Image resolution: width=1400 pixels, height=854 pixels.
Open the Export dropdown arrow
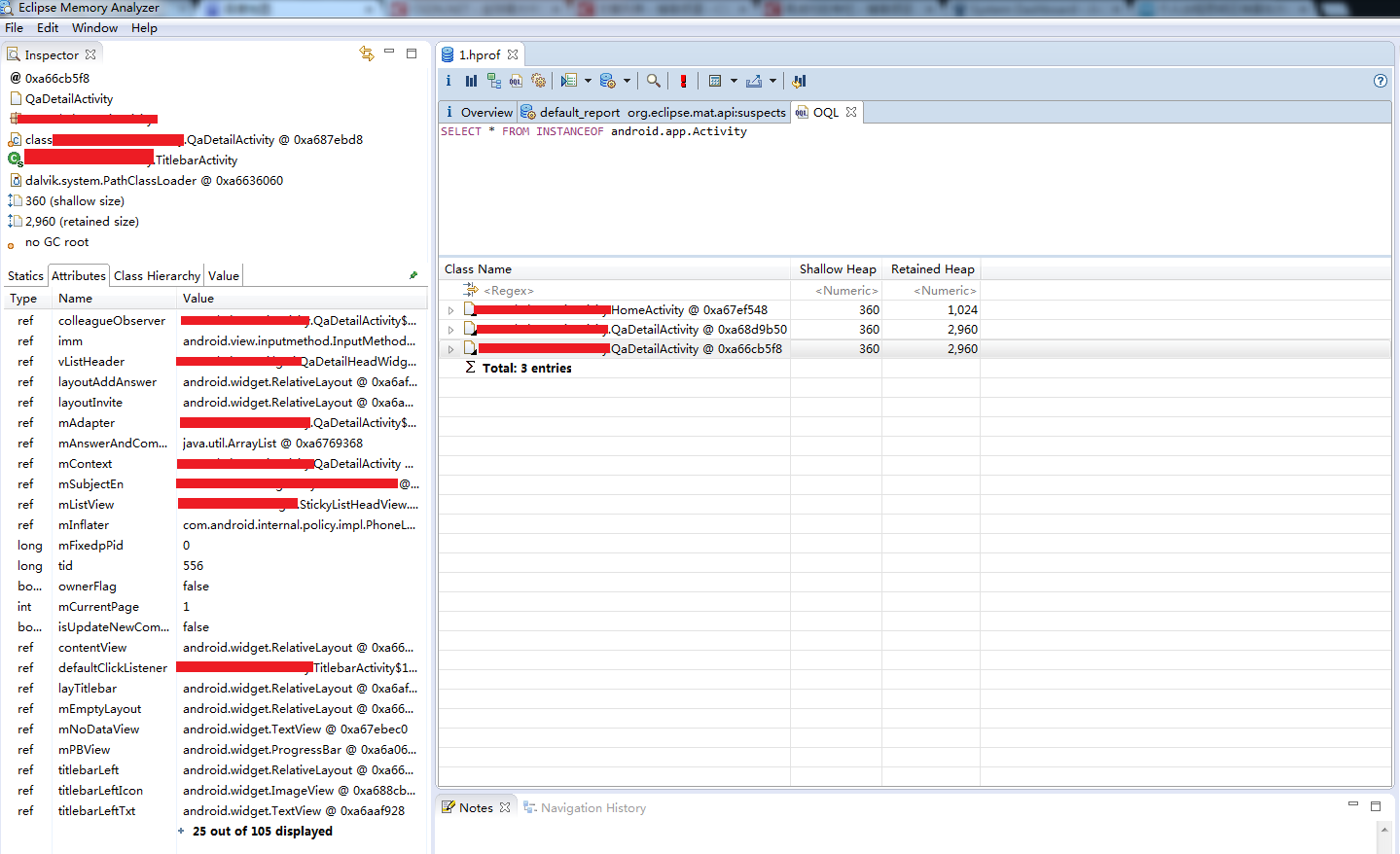[x=773, y=82]
